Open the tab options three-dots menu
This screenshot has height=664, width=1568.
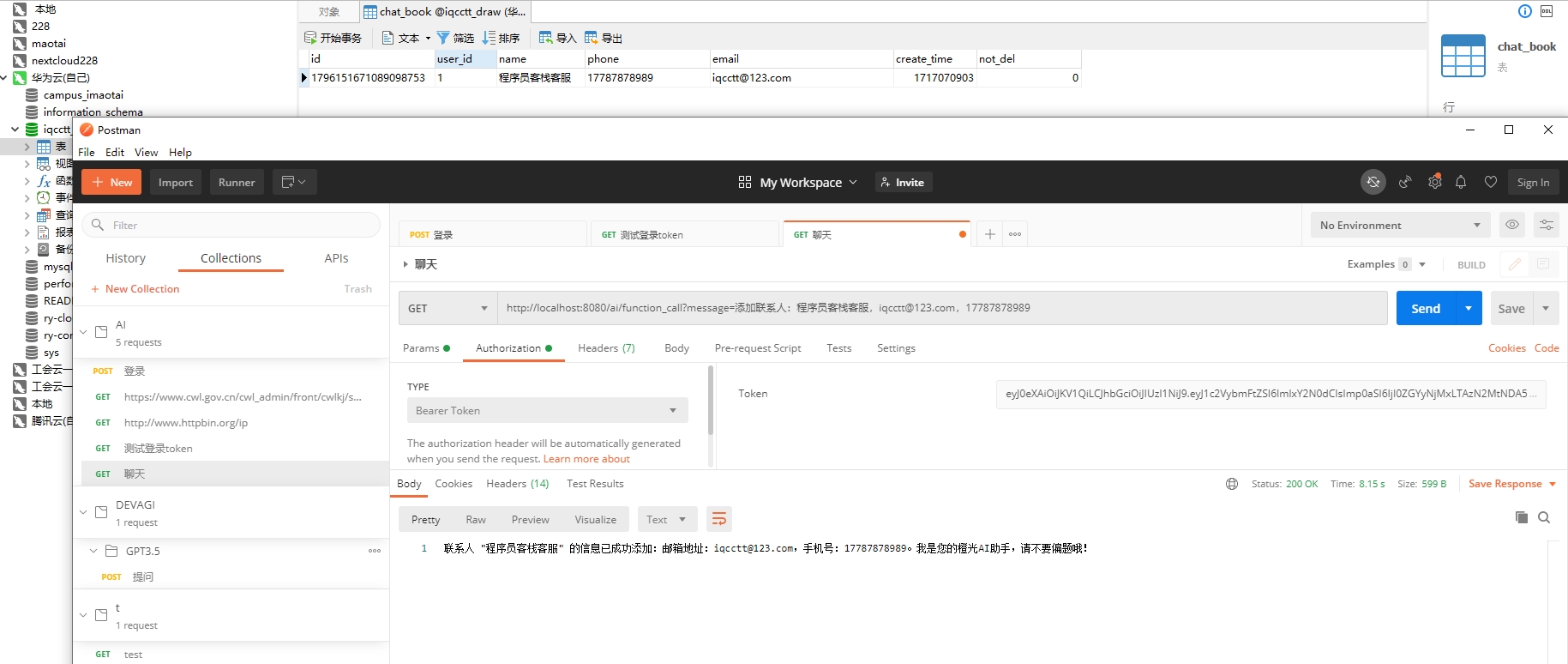(1015, 234)
